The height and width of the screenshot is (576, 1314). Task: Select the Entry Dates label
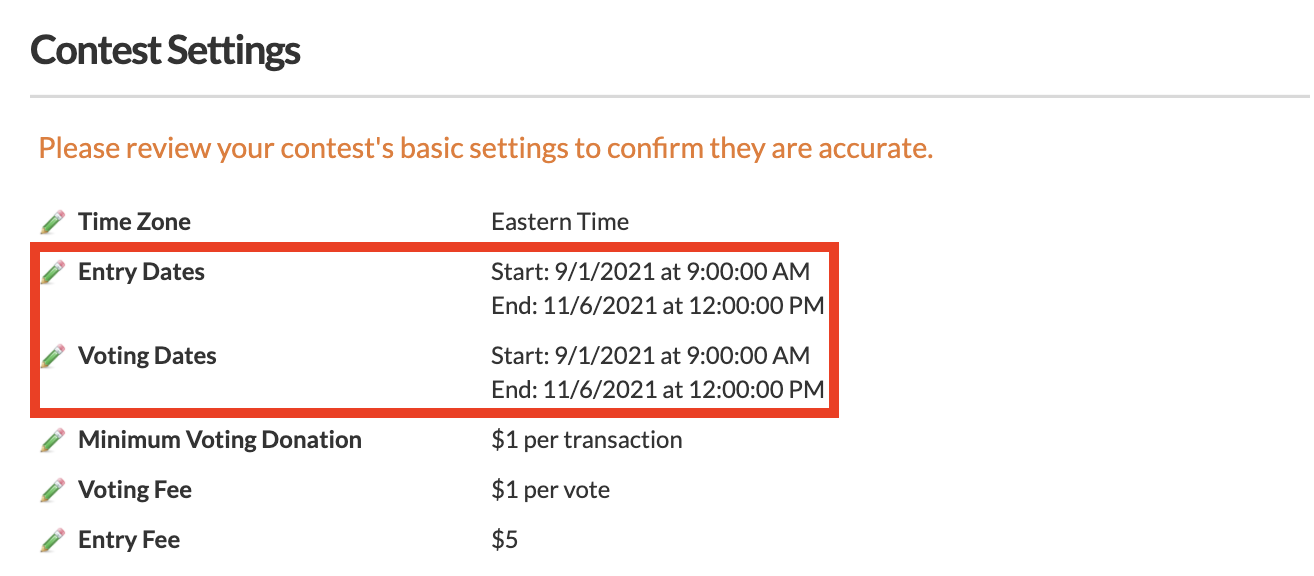(x=141, y=272)
